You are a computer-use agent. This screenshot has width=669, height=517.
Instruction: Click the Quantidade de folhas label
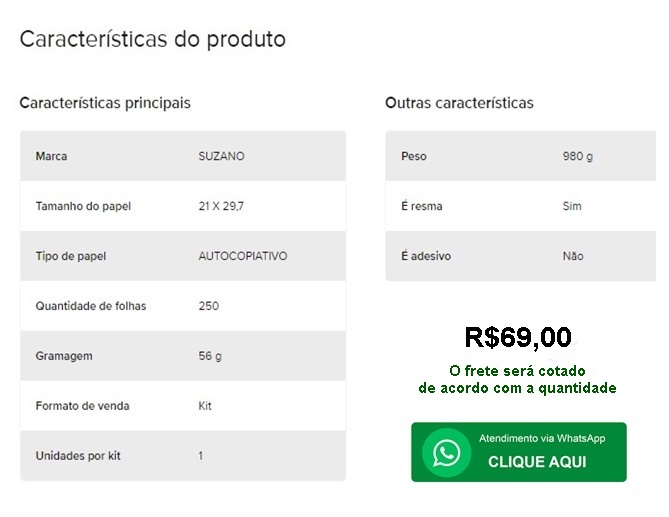coord(91,306)
